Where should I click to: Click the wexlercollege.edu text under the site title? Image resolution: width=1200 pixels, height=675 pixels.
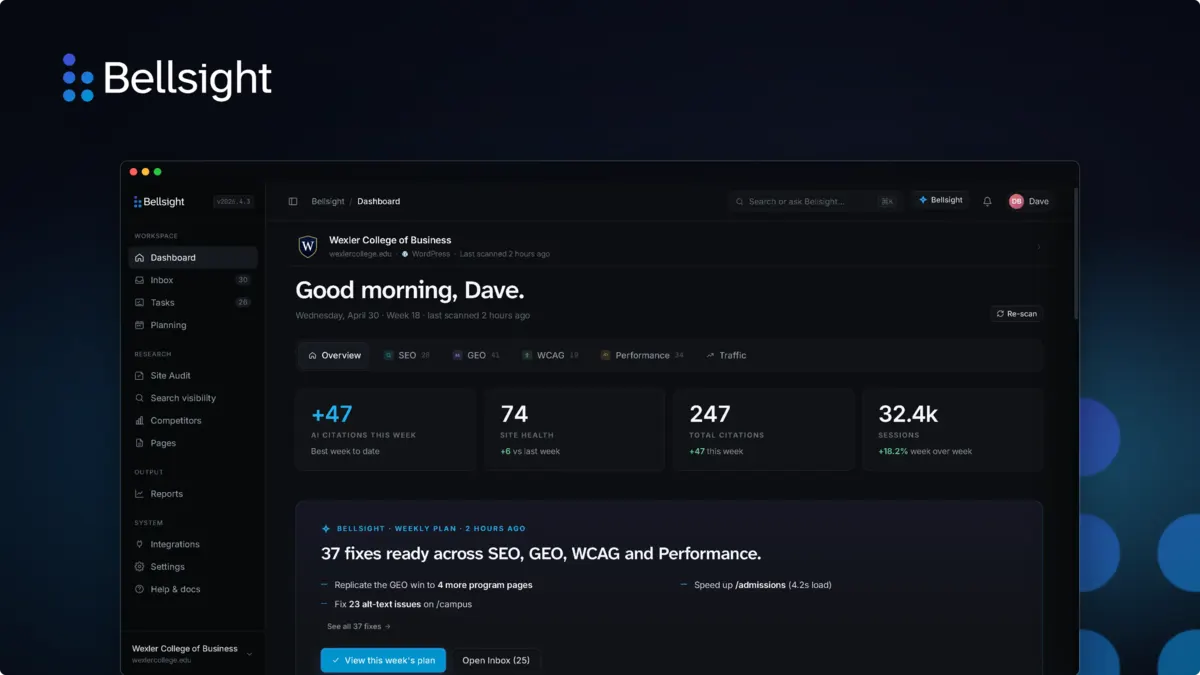coord(361,254)
